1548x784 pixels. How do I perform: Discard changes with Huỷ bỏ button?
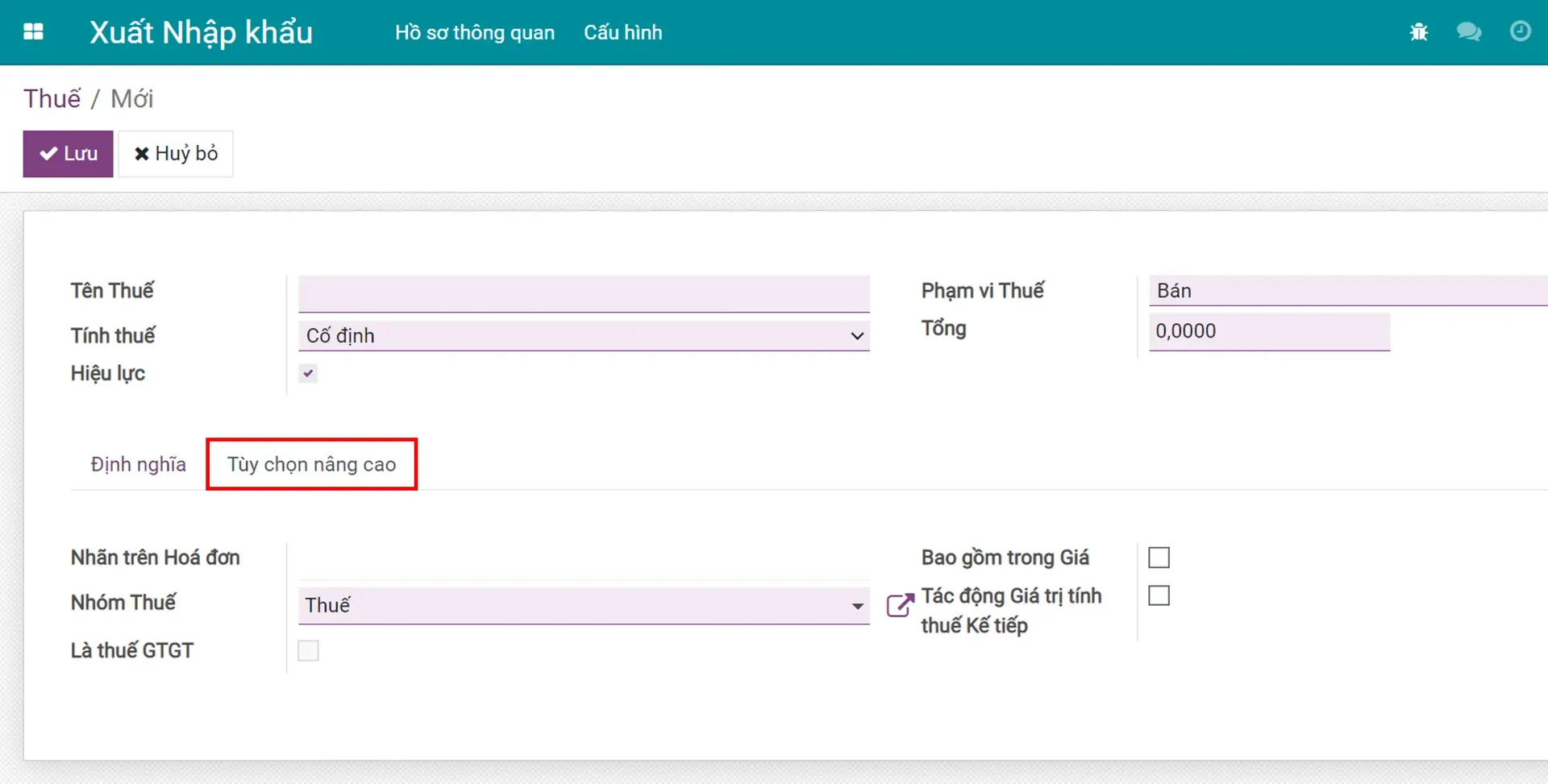tap(176, 154)
